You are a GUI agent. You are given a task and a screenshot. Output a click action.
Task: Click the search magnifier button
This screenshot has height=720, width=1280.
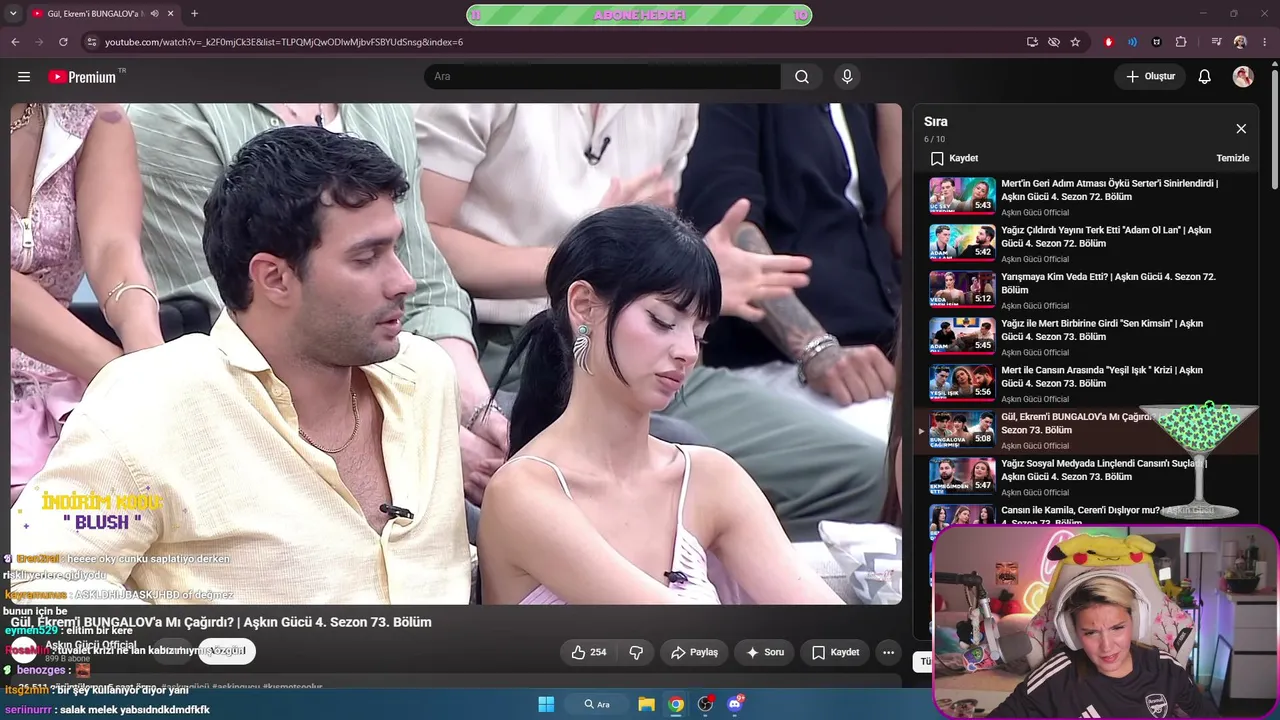pos(802,77)
